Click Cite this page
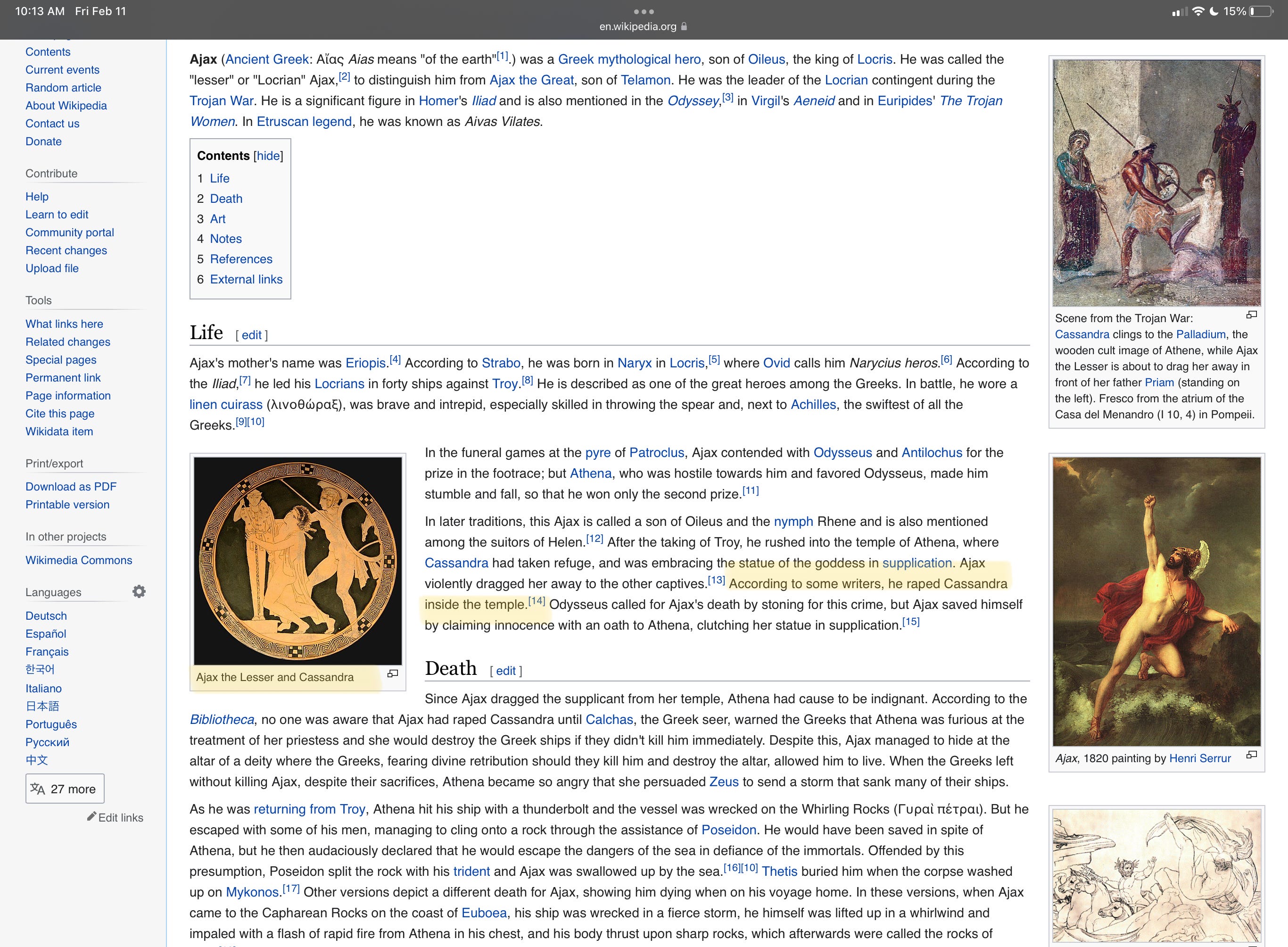1288x947 pixels. coord(60,414)
